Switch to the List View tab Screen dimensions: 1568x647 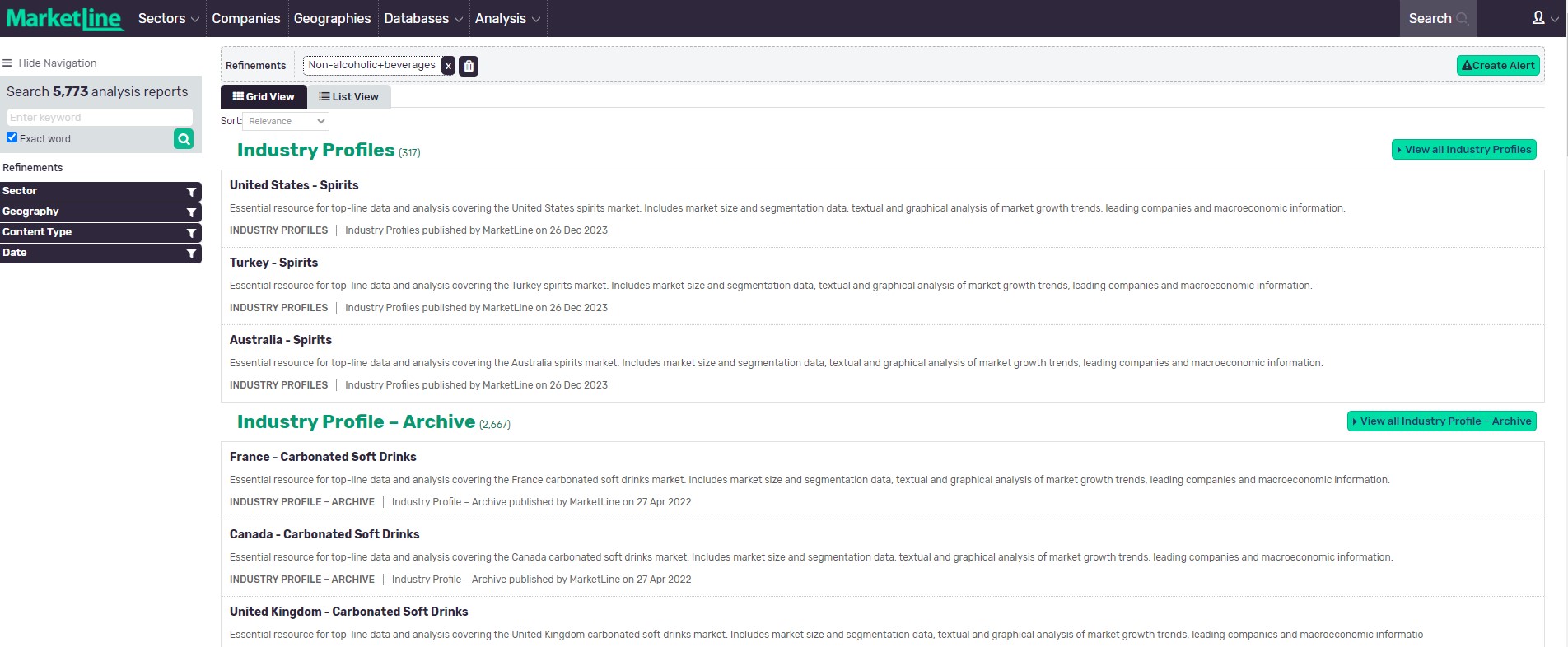pyautogui.click(x=349, y=96)
